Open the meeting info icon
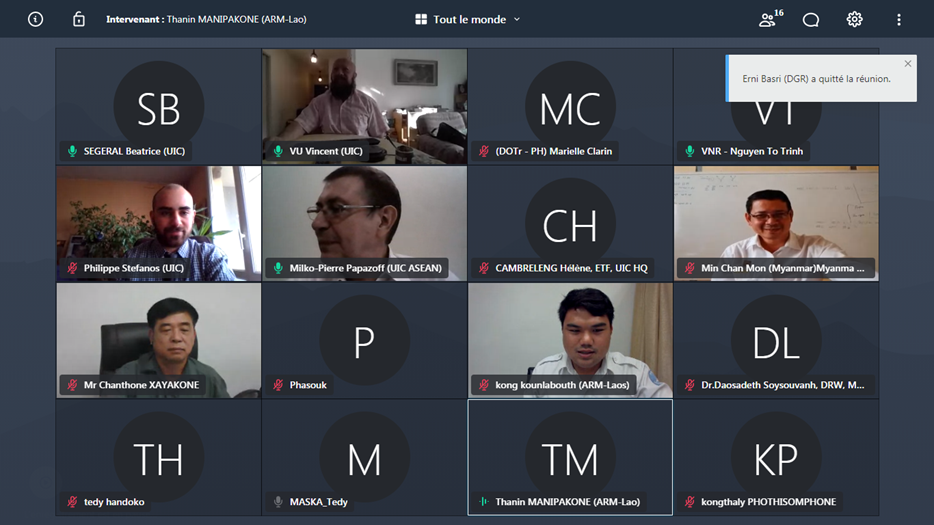Screen dimensions: 934x525 pyautogui.click(x=36, y=20)
